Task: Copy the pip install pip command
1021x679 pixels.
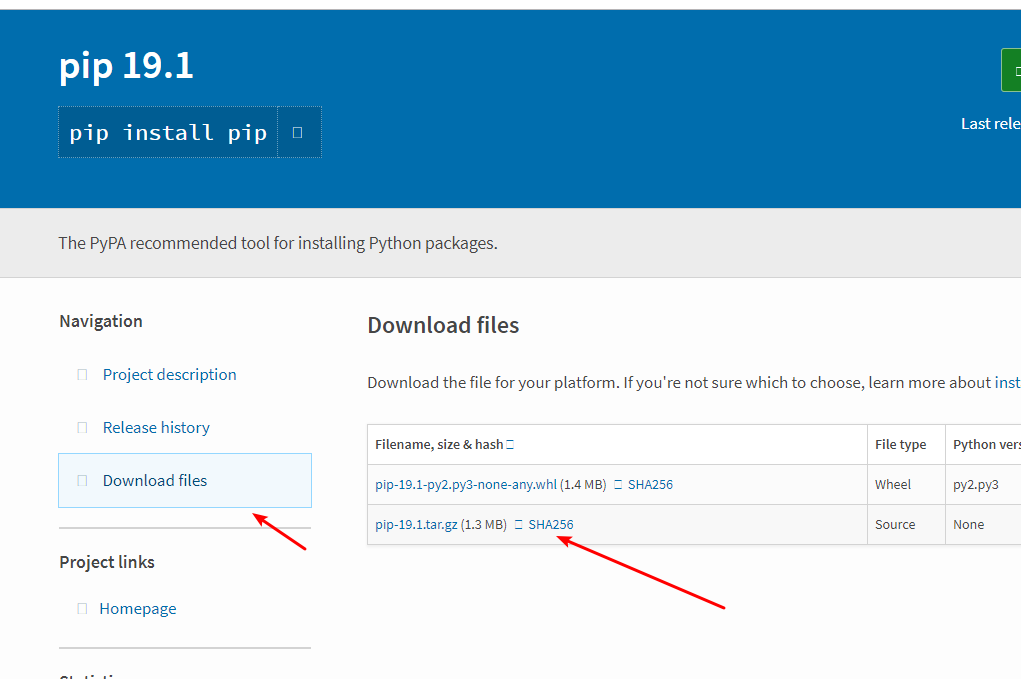Action: click(299, 132)
